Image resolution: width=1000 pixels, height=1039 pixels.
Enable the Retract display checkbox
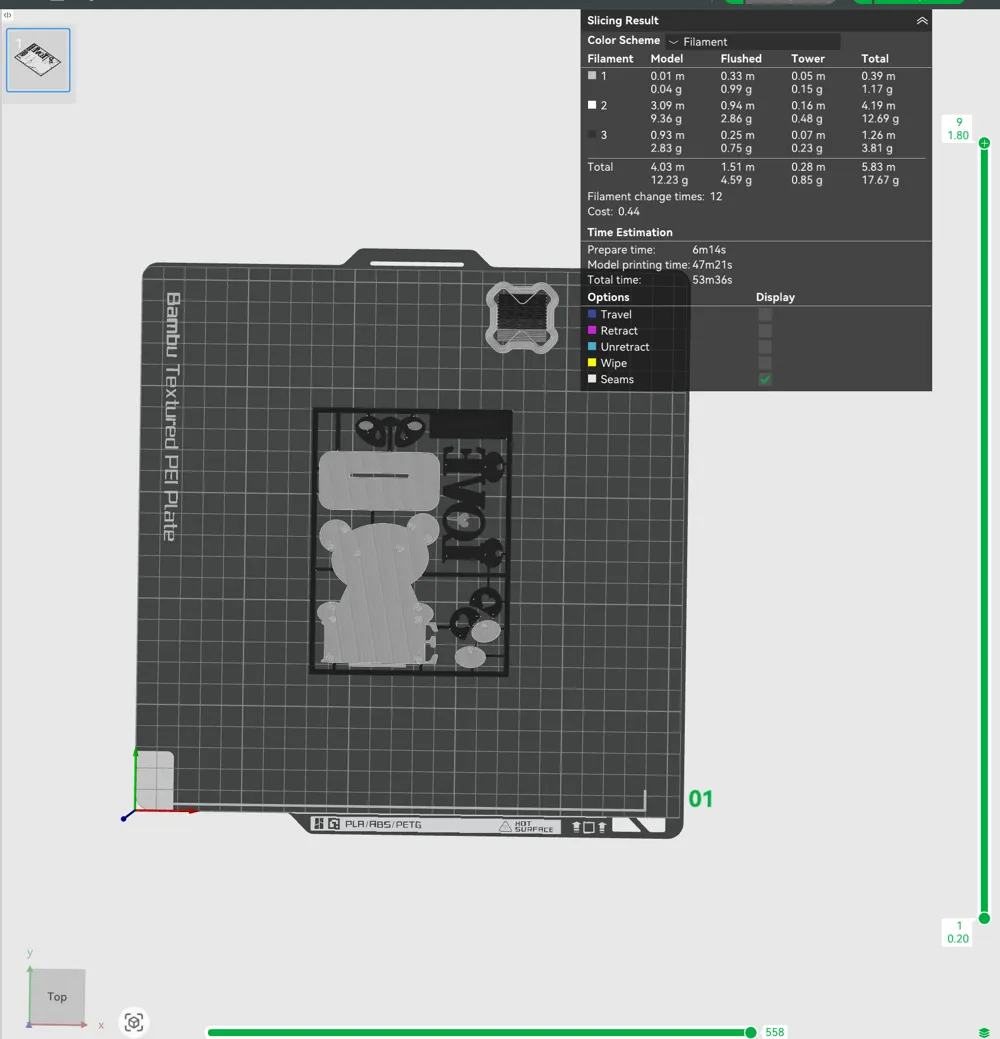765,330
